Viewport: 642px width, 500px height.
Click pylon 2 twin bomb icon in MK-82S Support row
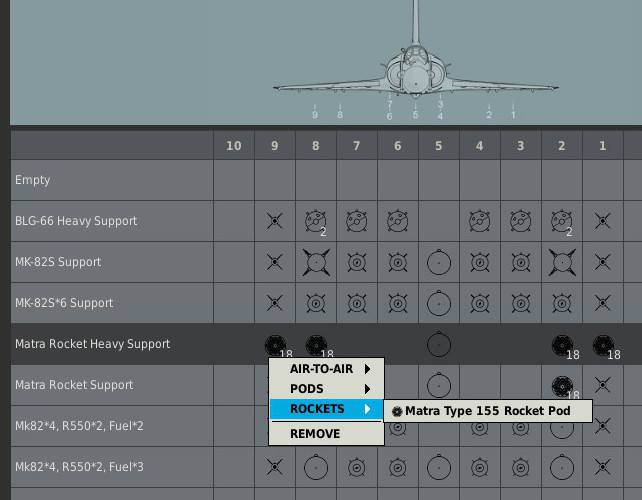tap(562, 262)
